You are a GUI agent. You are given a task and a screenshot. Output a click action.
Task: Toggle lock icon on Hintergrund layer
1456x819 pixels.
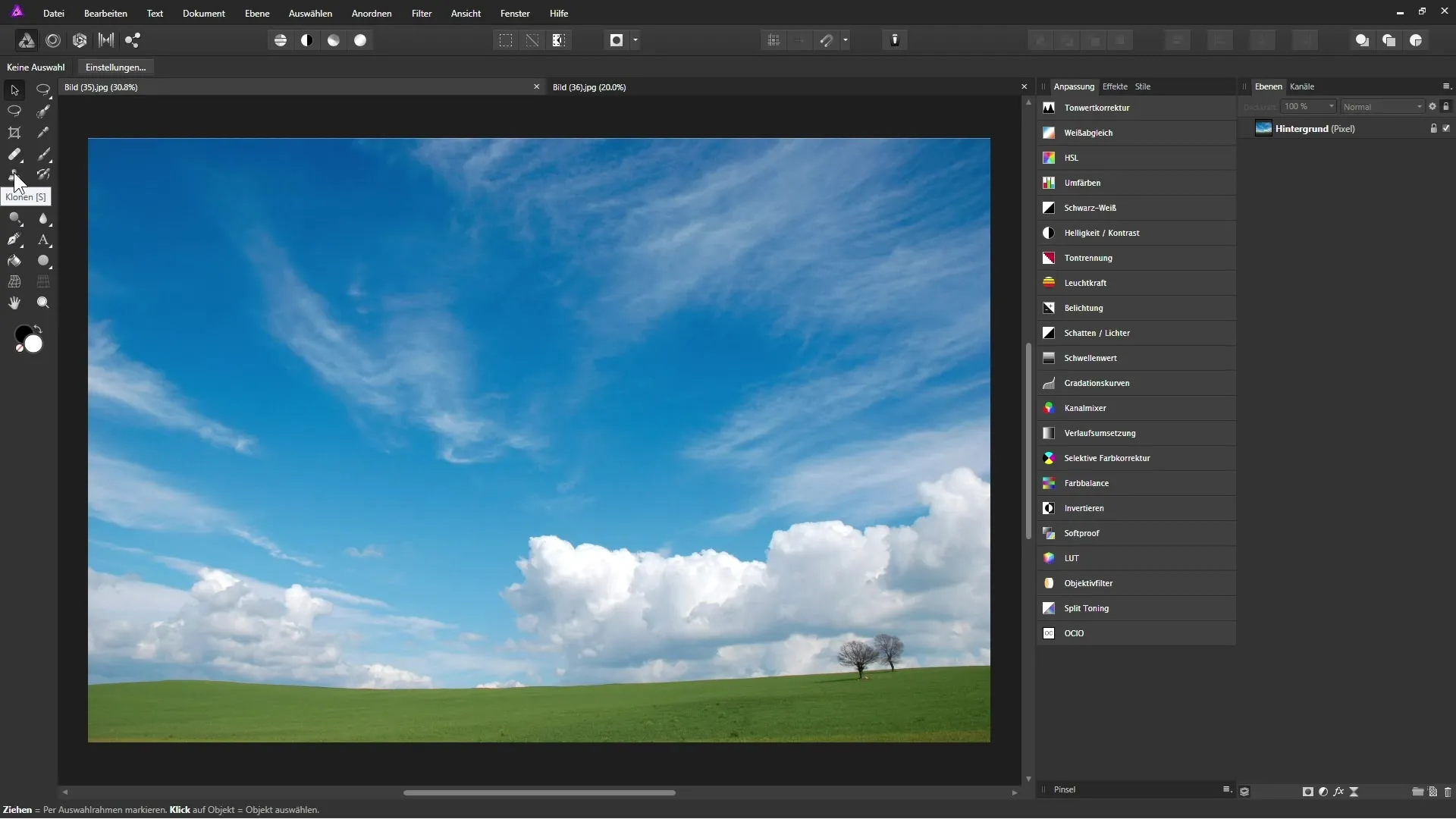click(x=1433, y=128)
